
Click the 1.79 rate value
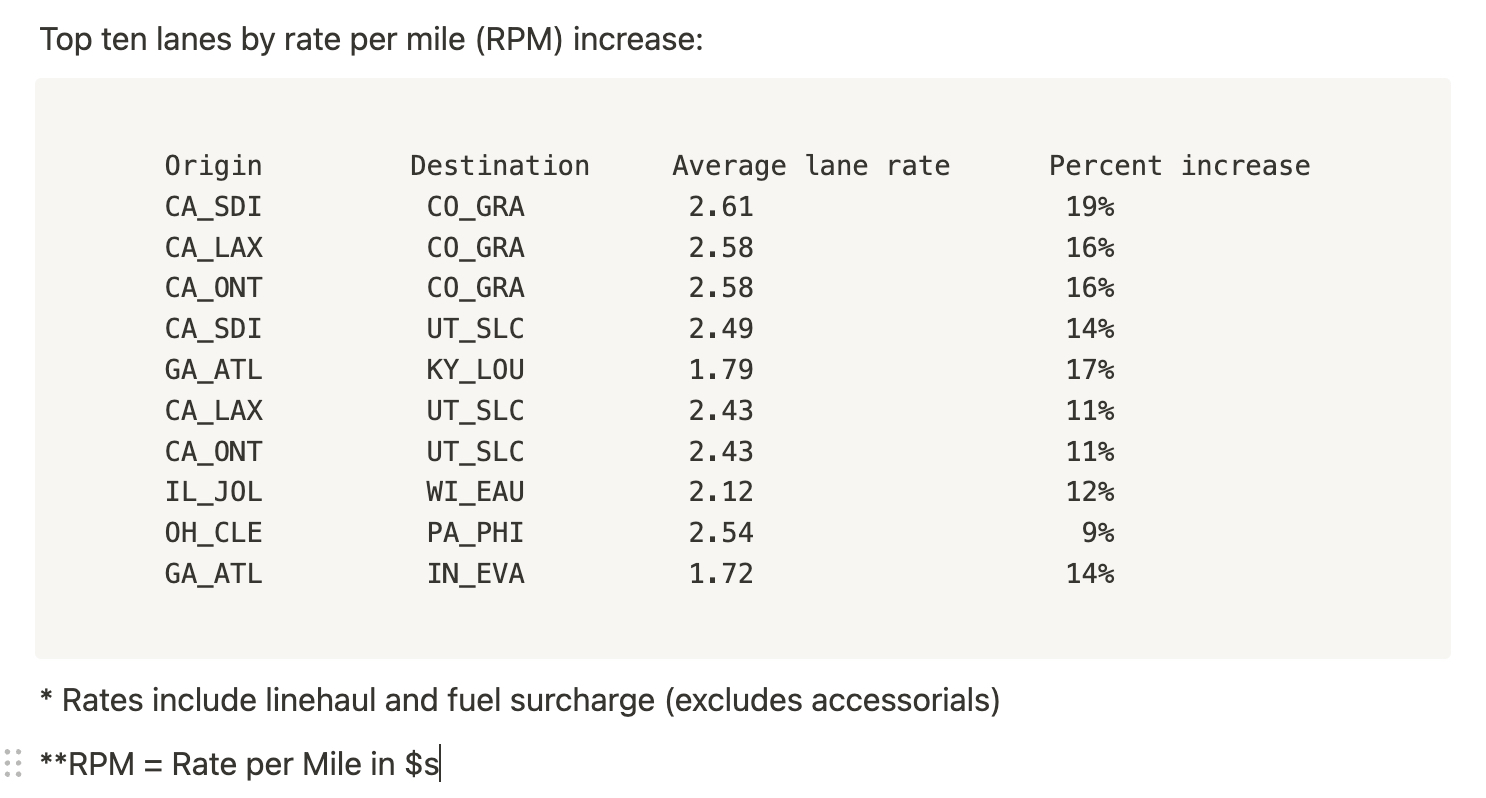click(720, 370)
